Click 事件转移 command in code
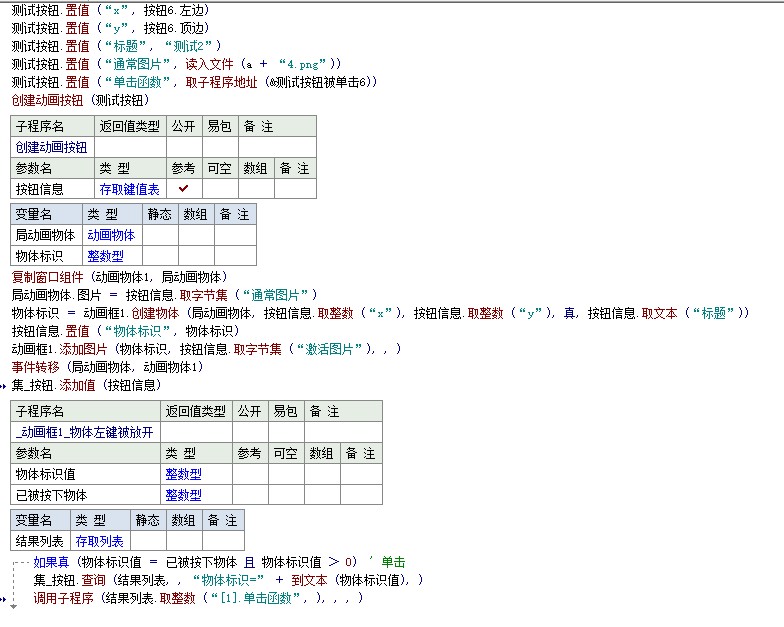 [35, 367]
